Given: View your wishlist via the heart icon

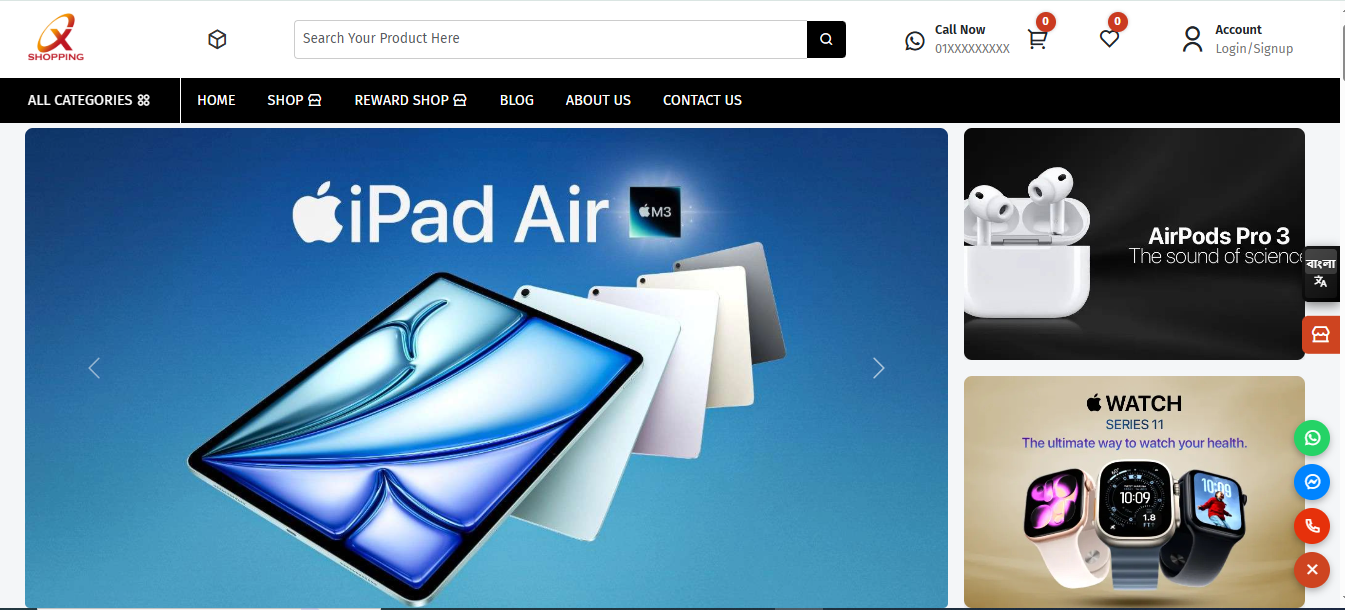Looking at the screenshot, I should pos(1108,38).
